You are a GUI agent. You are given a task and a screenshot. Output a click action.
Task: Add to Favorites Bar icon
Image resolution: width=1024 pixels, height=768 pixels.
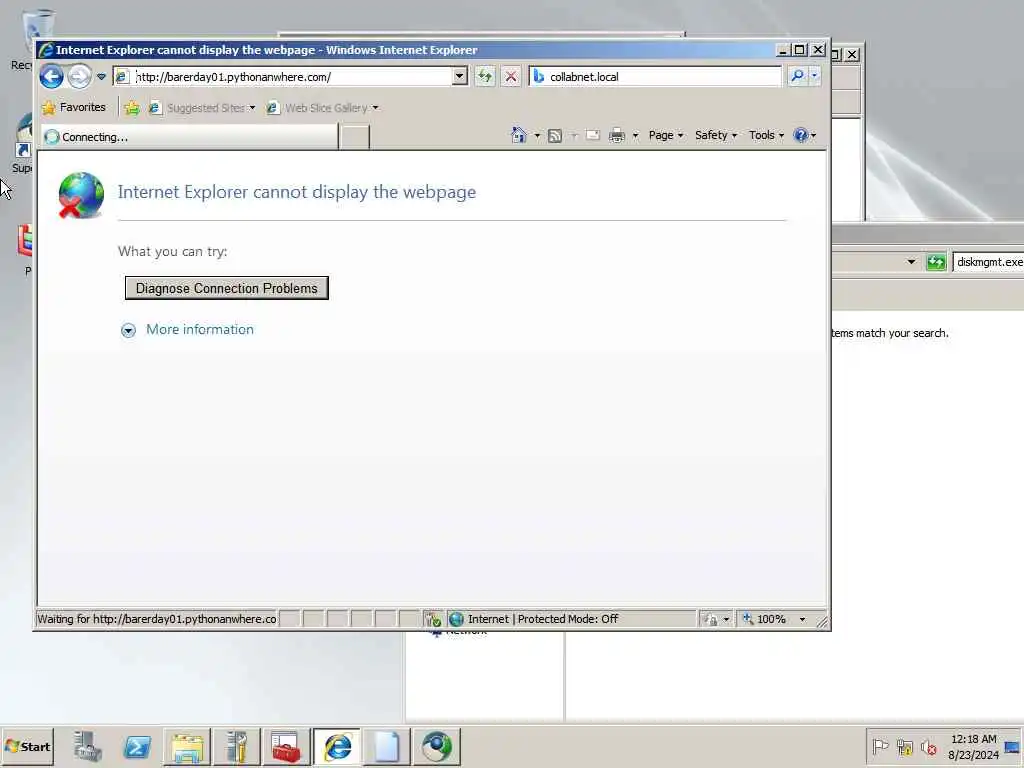point(132,108)
